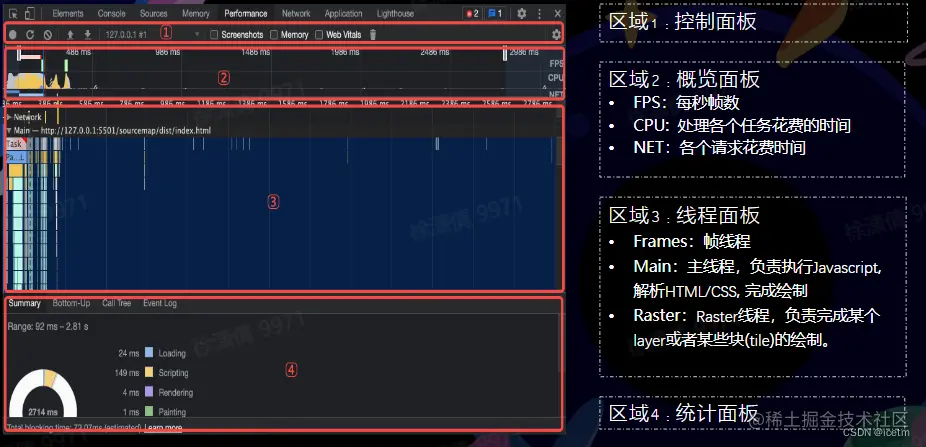The width and height of the screenshot is (926, 447).
Task: Switch to the Application tab
Action: [343, 13]
